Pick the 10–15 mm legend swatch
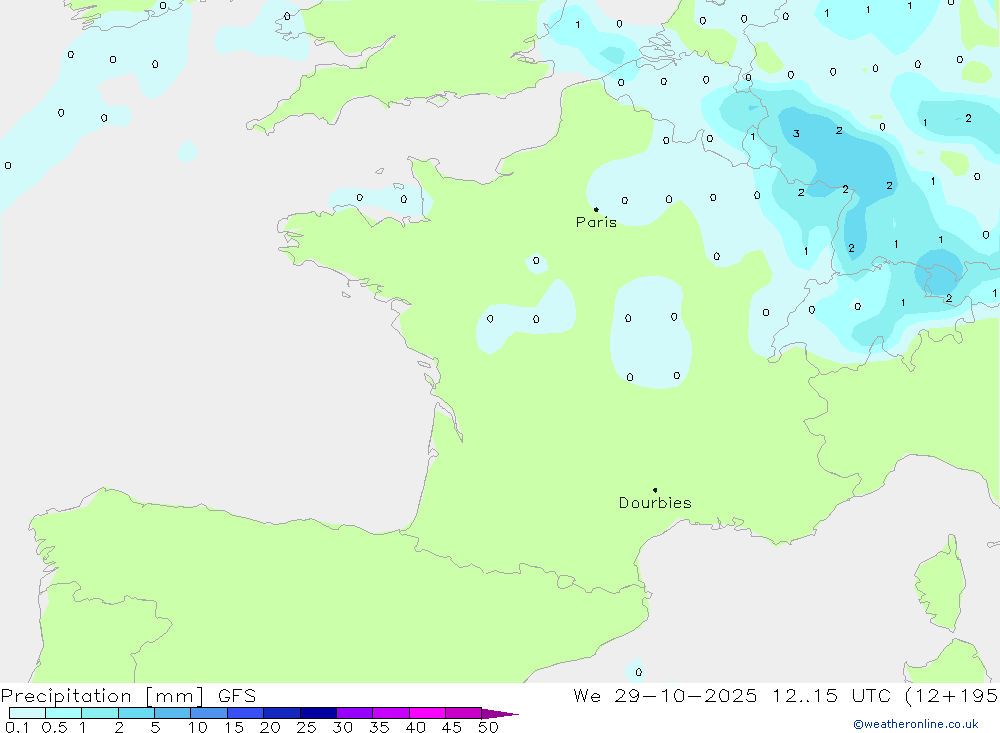 click(x=209, y=713)
